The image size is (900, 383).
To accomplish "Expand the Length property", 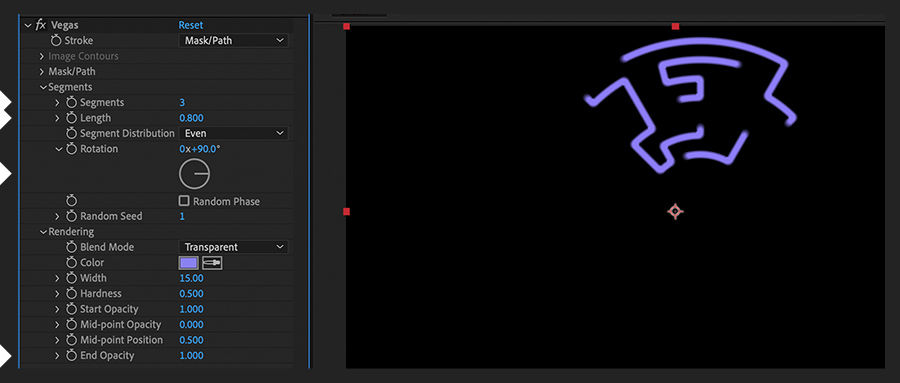I will pos(57,118).
